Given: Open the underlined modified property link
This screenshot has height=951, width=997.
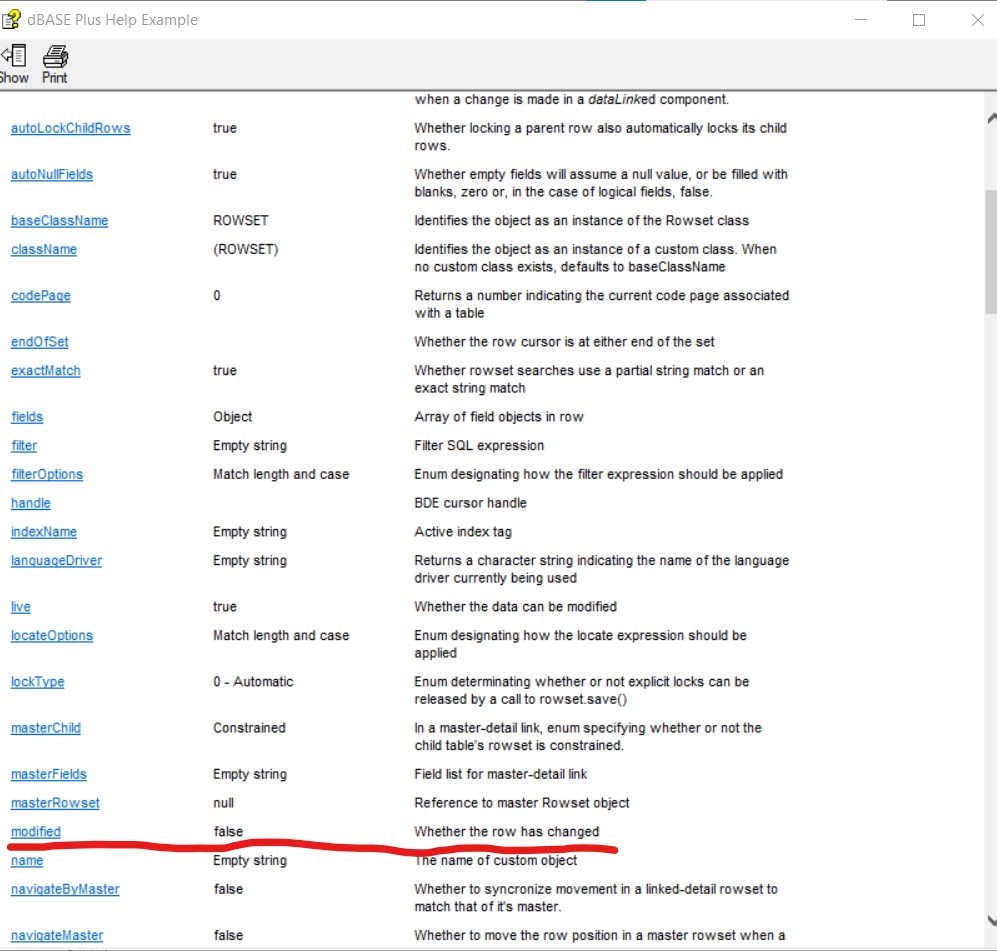Looking at the screenshot, I should coord(36,832).
